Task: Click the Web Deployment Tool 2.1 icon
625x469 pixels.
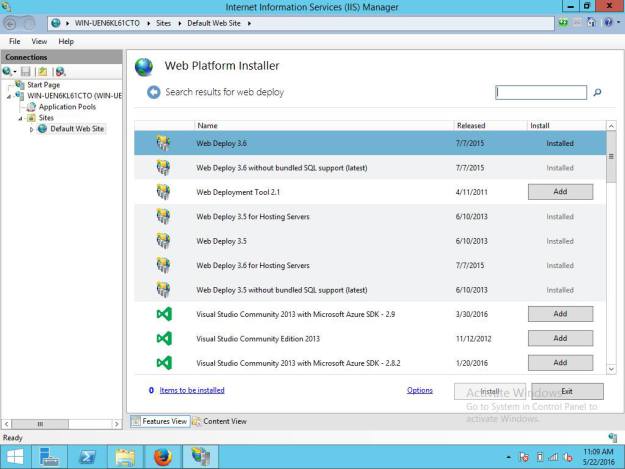Action: coord(163,192)
